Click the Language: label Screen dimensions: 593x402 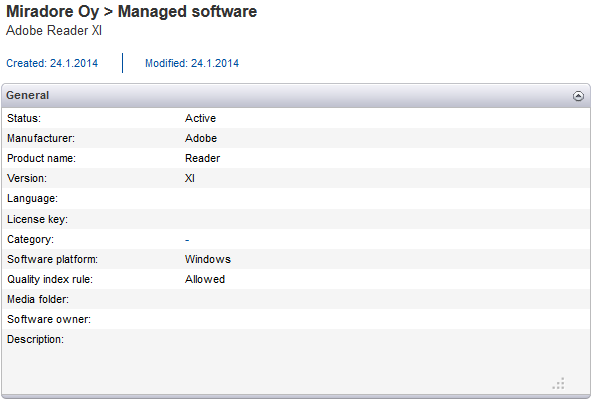click(x=32, y=199)
